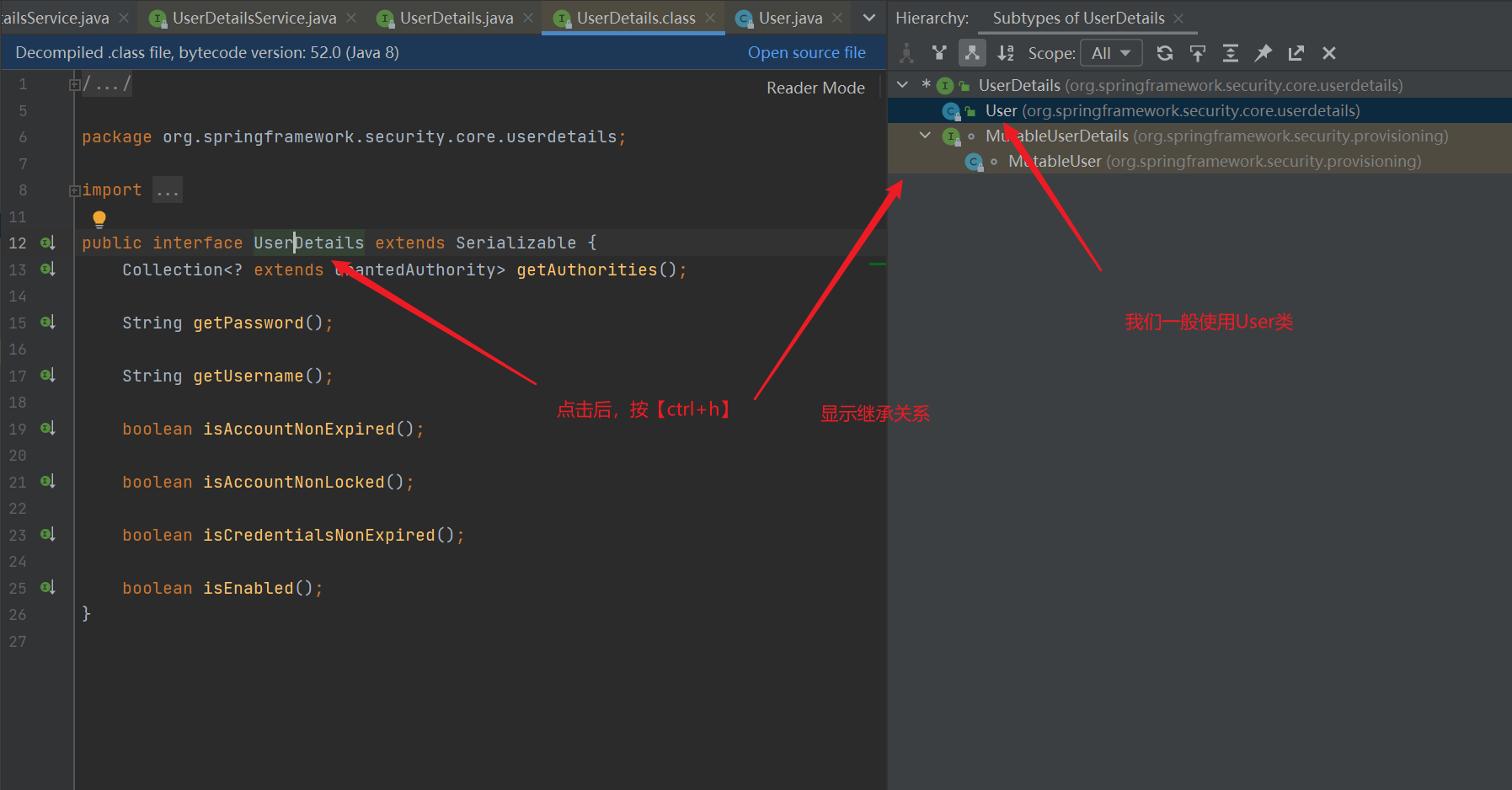Collapse the import statement fold region
Viewport: 1512px width, 790px height.
[x=74, y=189]
